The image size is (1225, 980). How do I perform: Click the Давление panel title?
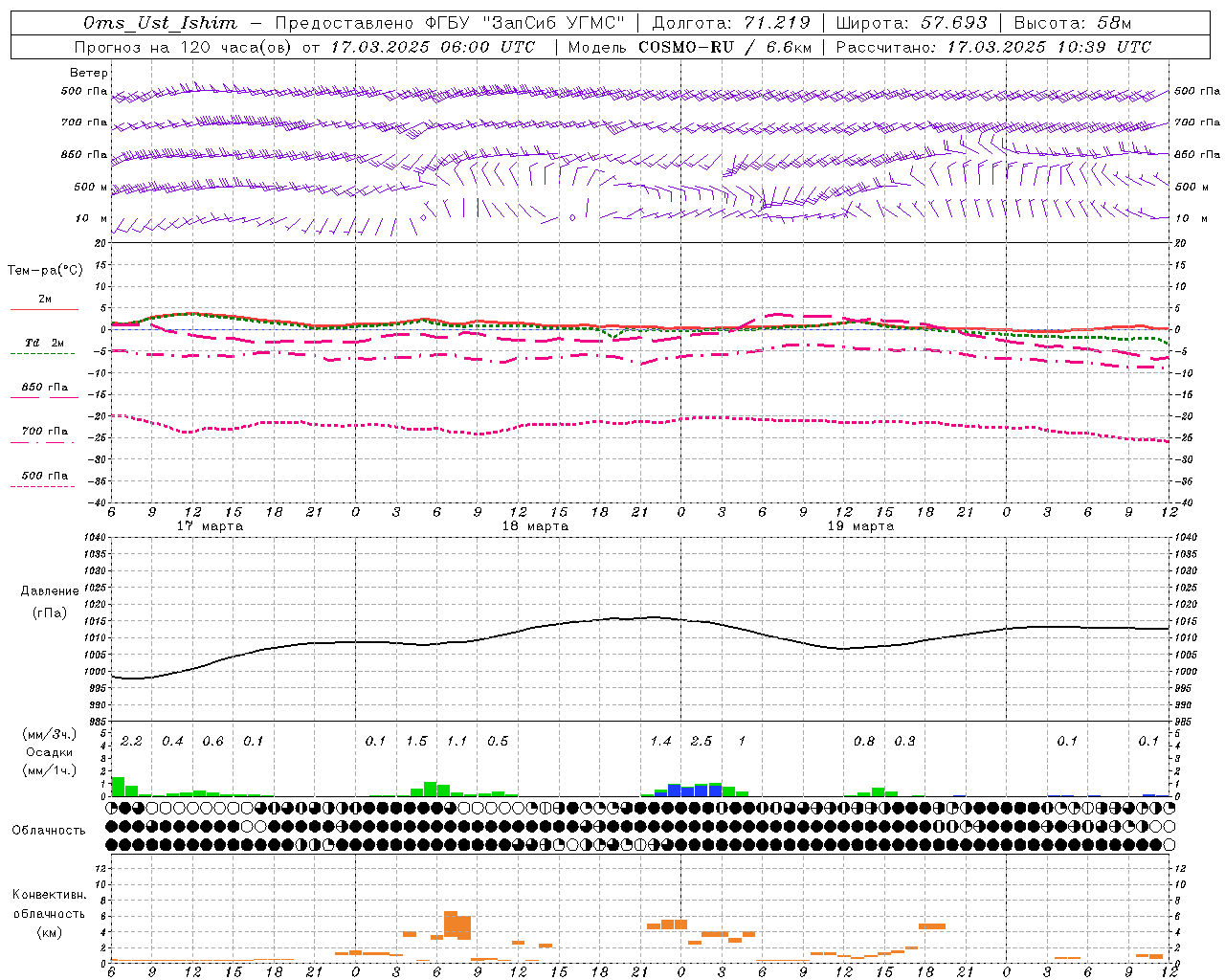coord(50,591)
